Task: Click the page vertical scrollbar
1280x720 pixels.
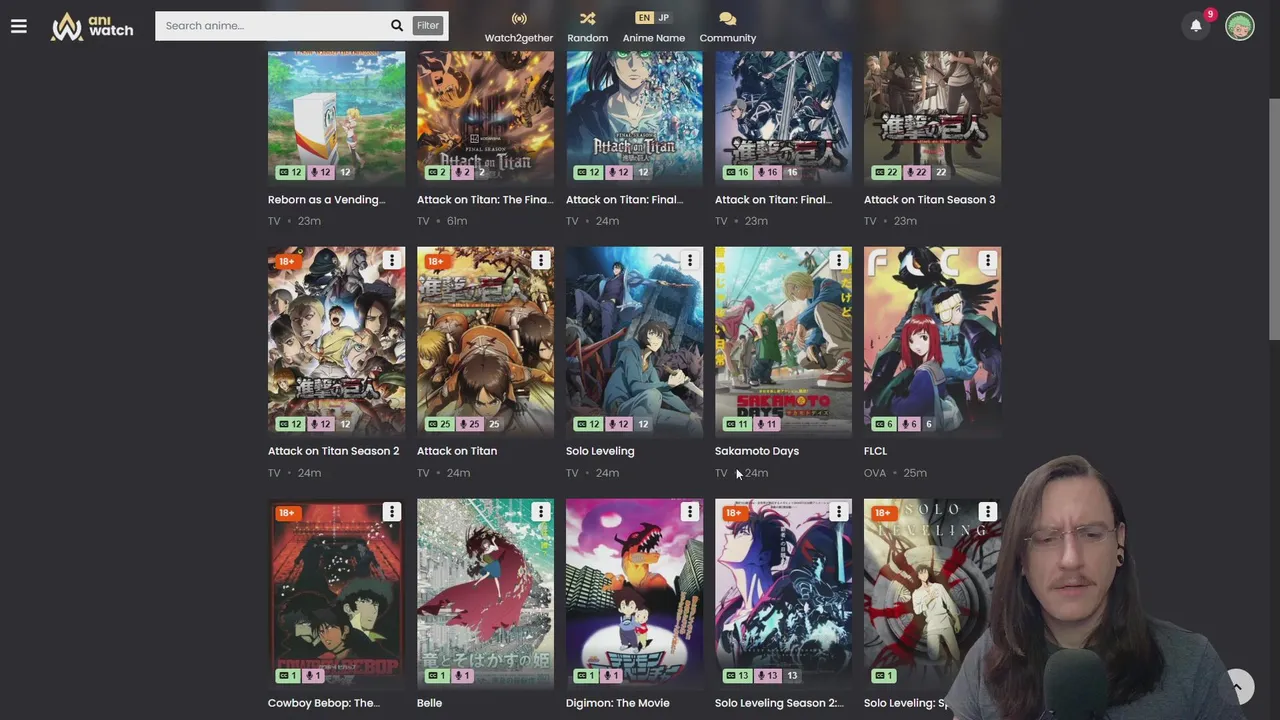Action: [x=1274, y=220]
